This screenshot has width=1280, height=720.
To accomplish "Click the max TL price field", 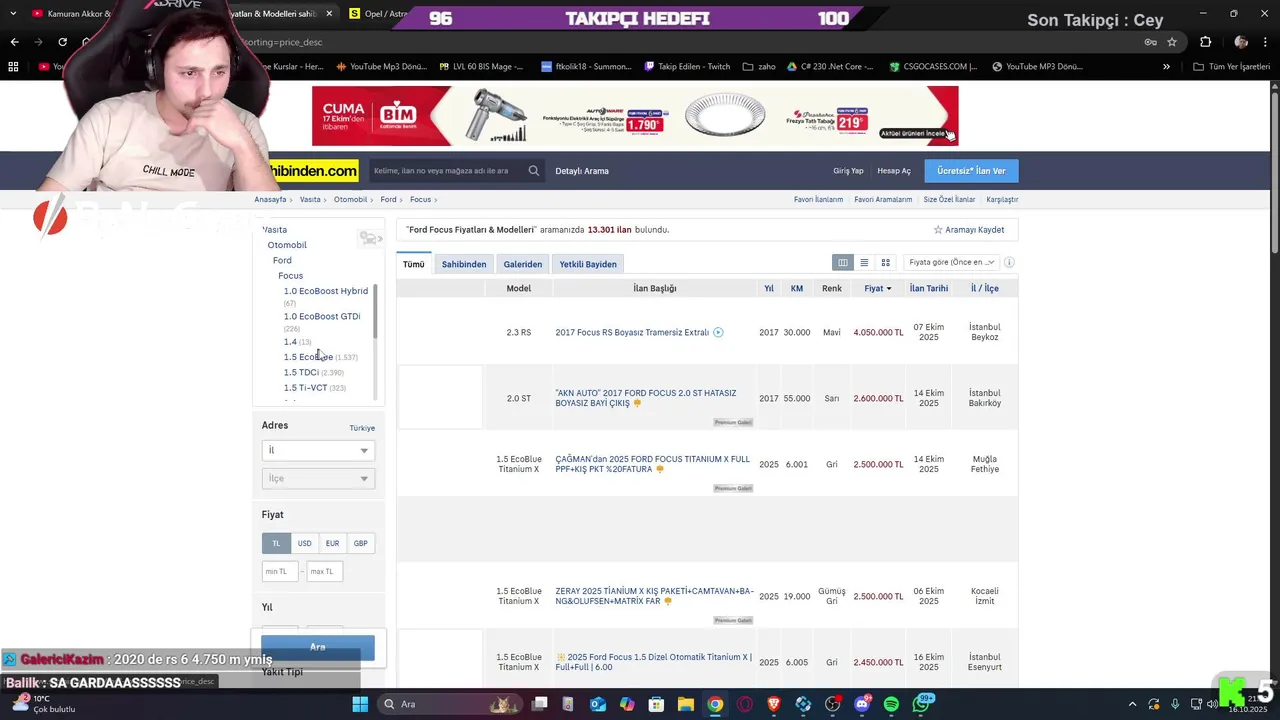I will (324, 571).
